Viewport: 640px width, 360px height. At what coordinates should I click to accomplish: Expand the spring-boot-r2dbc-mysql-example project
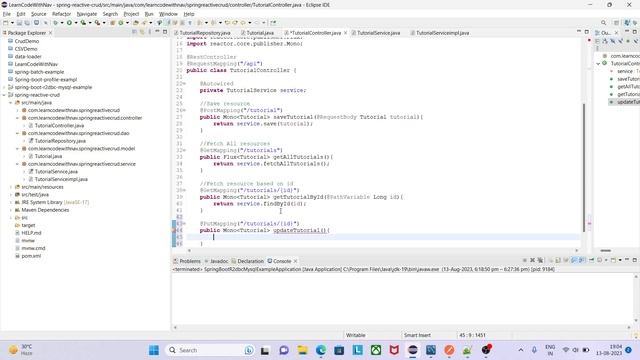pyautogui.click(x=4, y=87)
